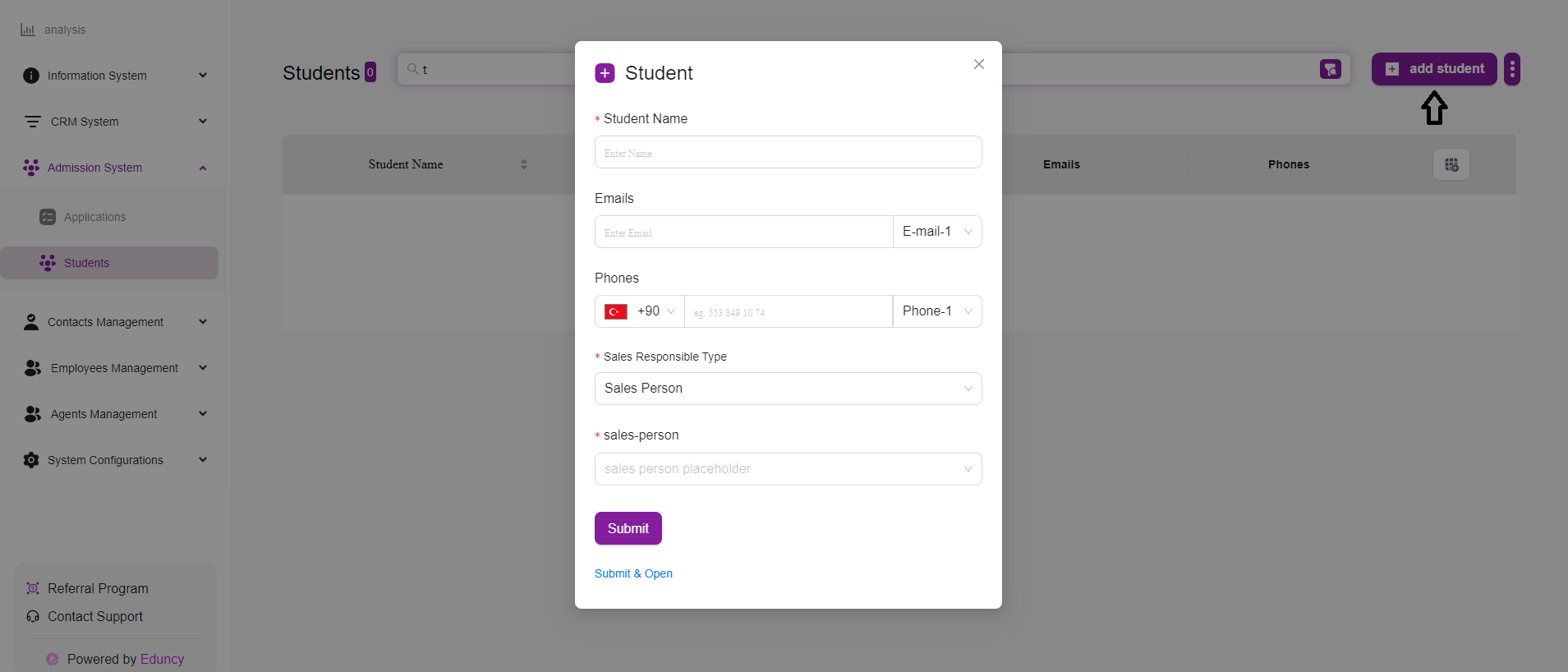Open Applications in the sidebar

pyautogui.click(x=94, y=217)
